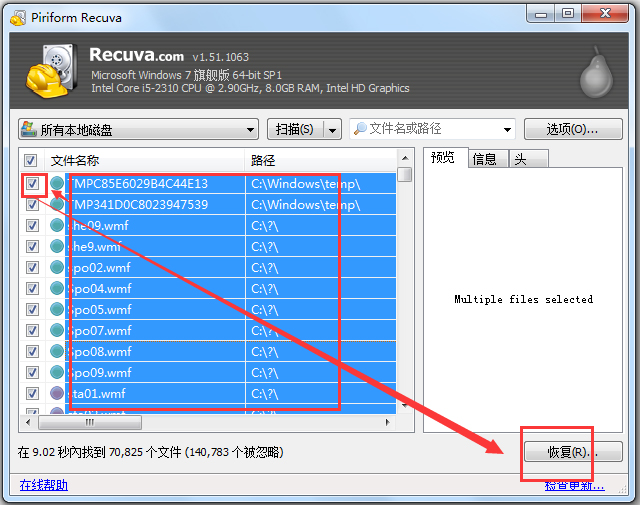
Task: Uncheck the spo02.wmf checkbox
Action: click(32, 267)
